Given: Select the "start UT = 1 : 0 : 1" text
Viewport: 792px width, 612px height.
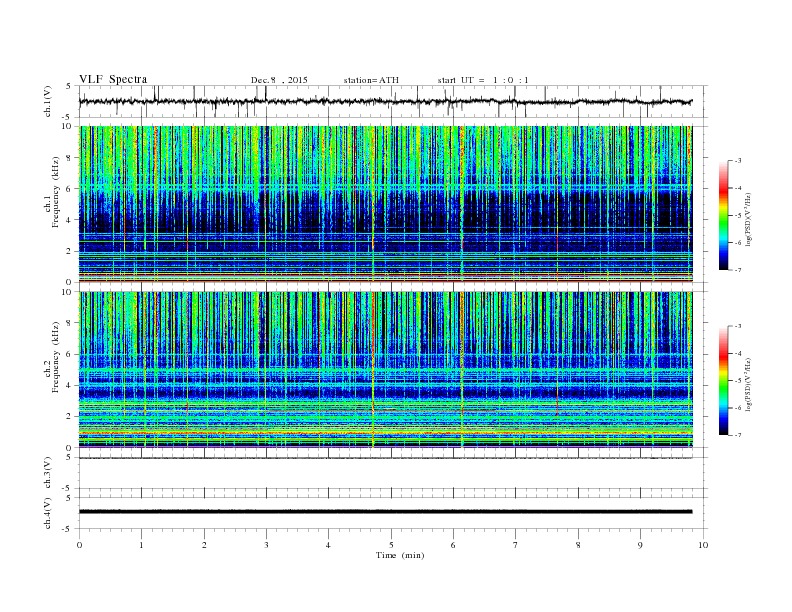Looking at the screenshot, I should [483, 80].
